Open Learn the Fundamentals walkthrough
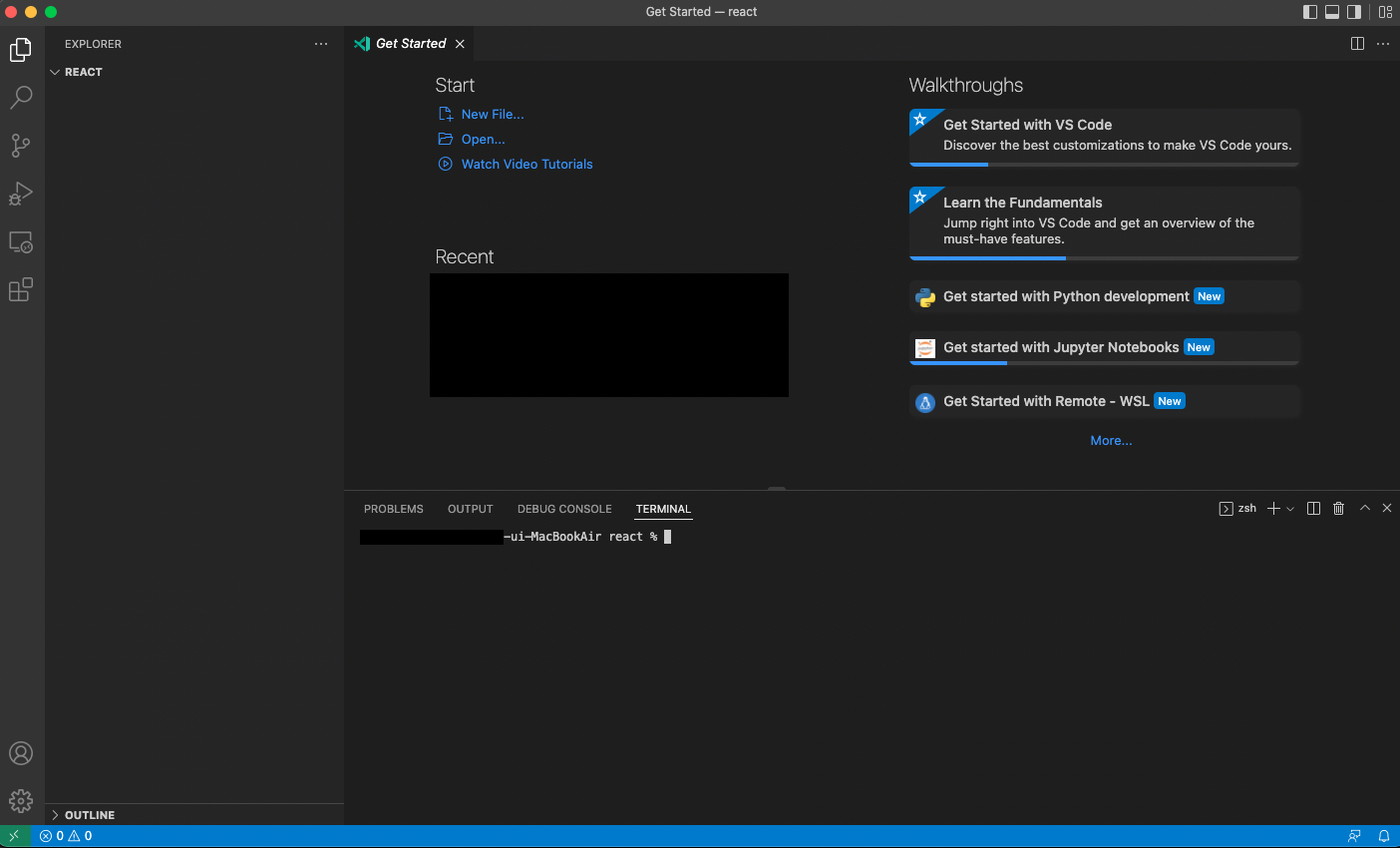 1104,221
